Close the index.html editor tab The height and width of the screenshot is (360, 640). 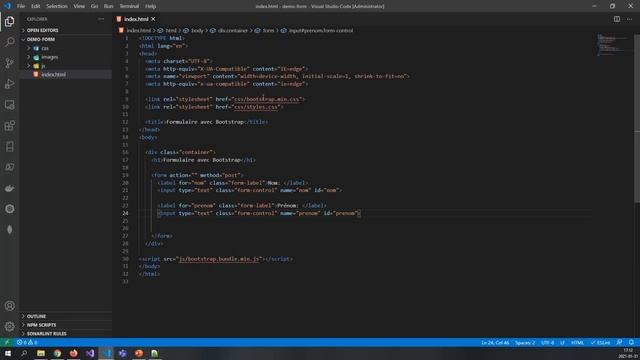click(x=153, y=19)
